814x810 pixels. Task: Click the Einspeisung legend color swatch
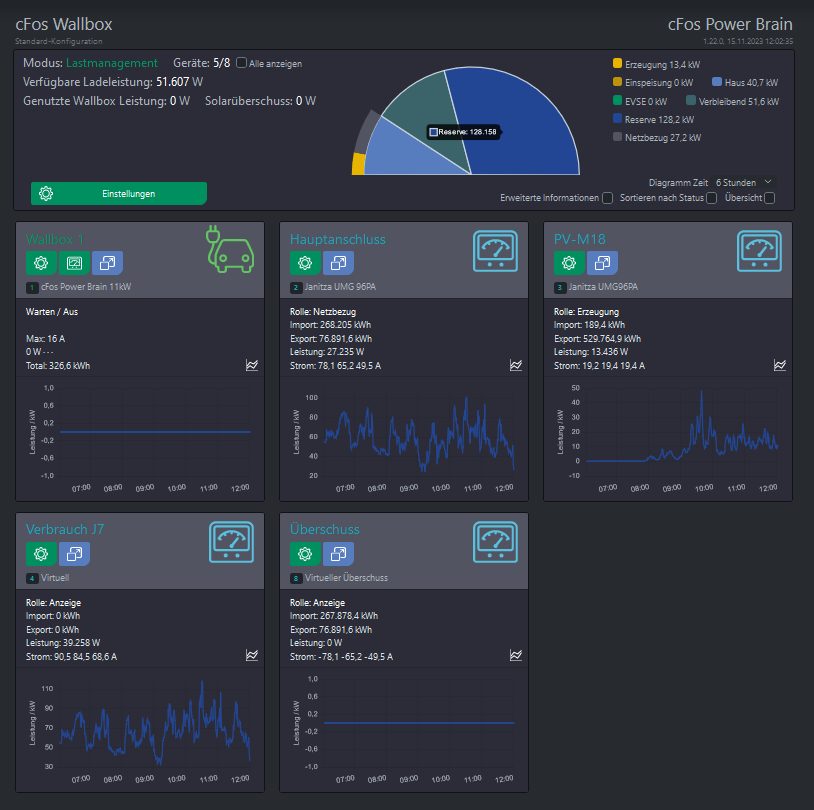617,82
